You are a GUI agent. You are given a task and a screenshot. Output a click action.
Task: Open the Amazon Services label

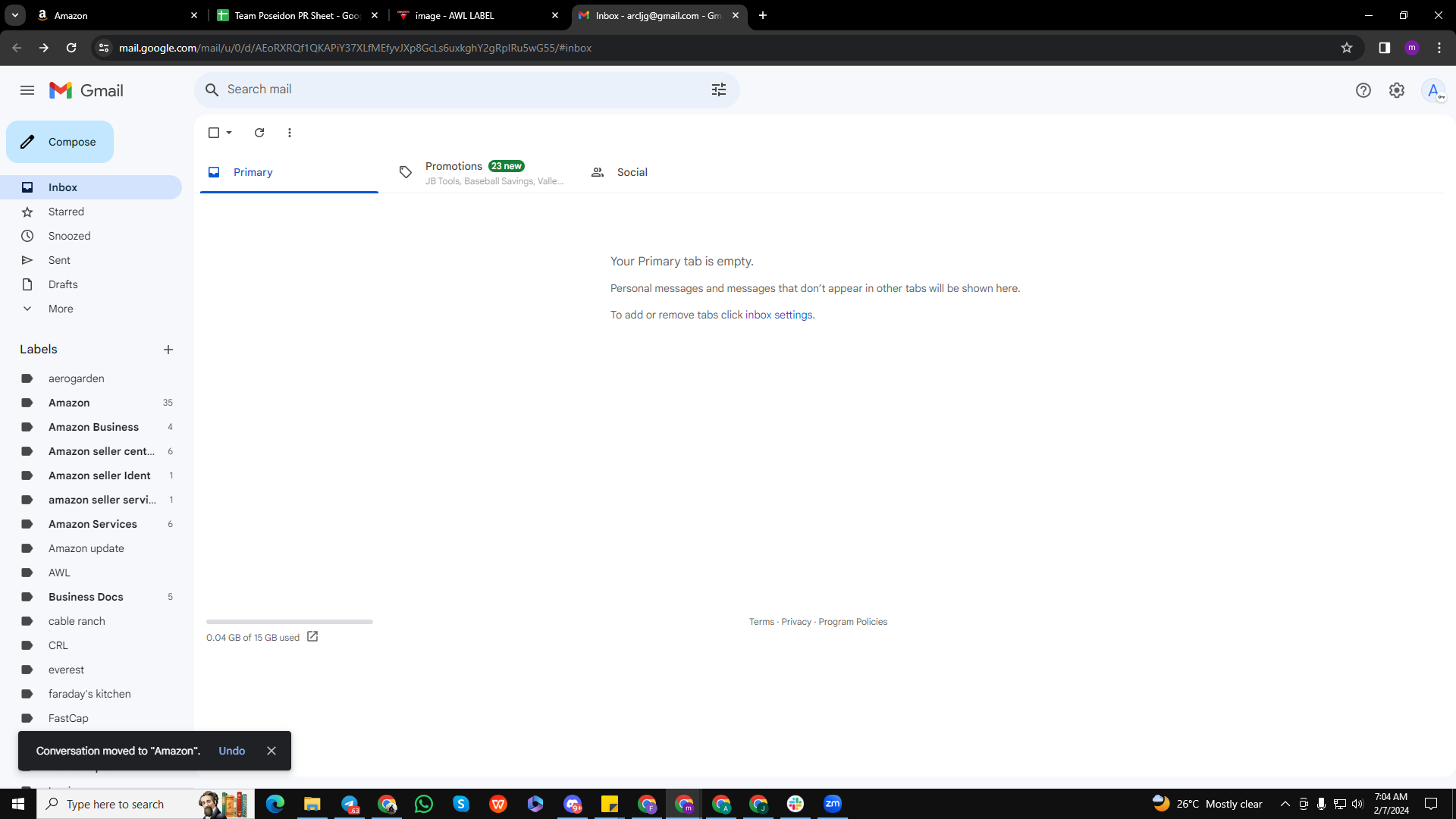[x=91, y=524]
